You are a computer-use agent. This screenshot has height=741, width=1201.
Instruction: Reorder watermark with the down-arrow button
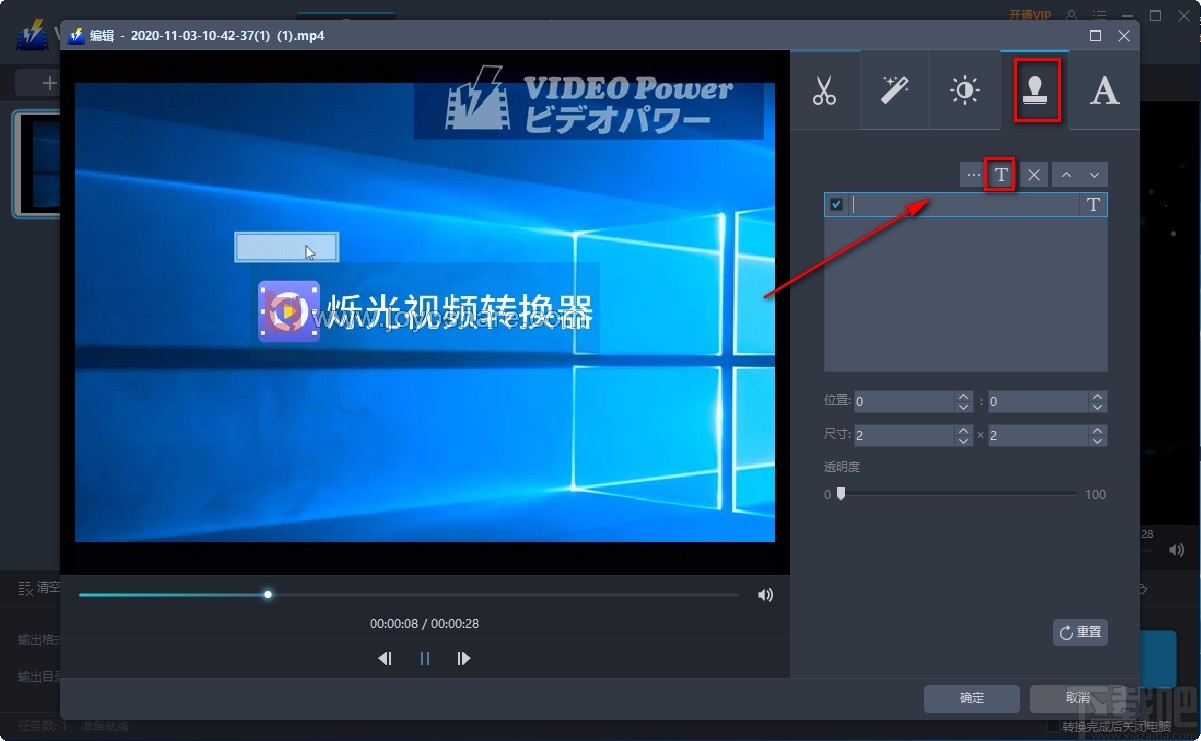tap(1093, 174)
